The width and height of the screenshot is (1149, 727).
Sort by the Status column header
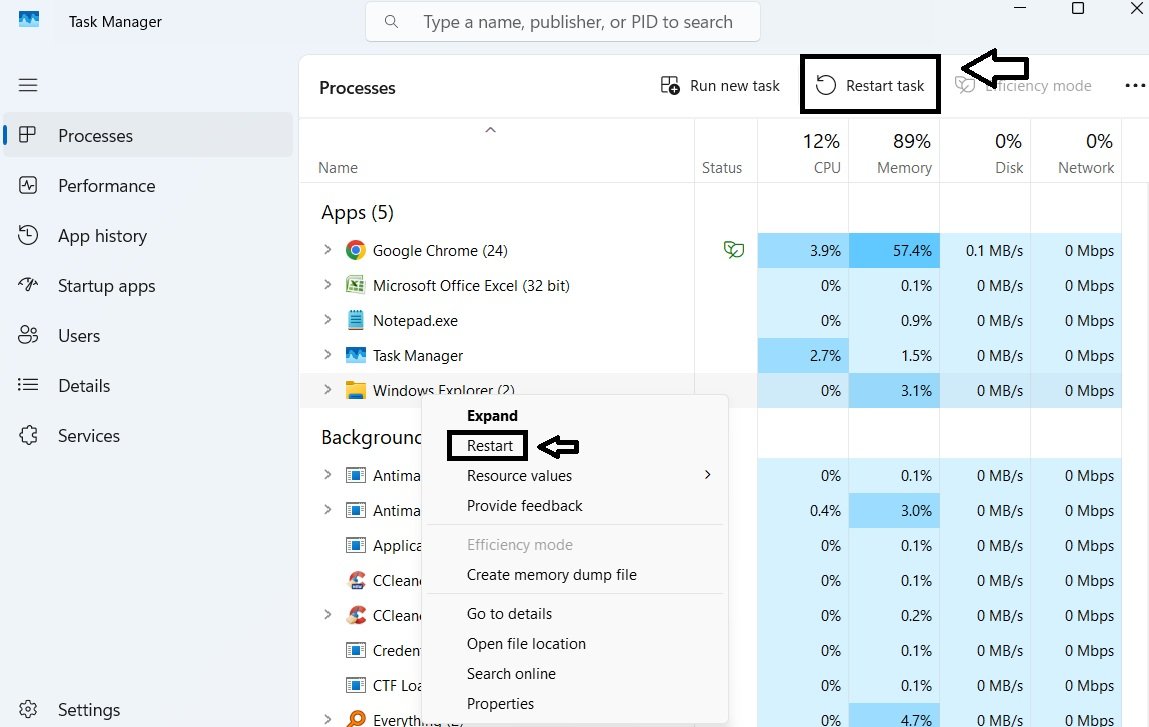722,168
